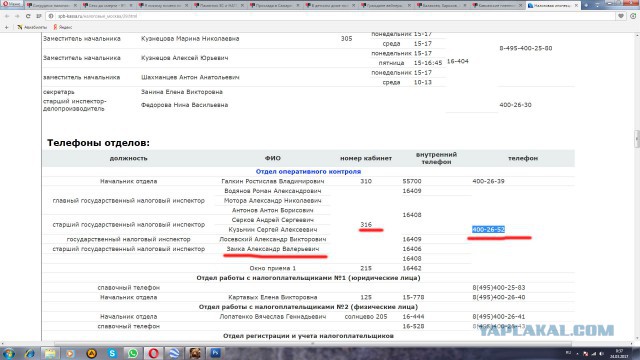This screenshot has height=360, width=640.
Task: Close the active Налоговая инспекция tab
Action: 576,5
